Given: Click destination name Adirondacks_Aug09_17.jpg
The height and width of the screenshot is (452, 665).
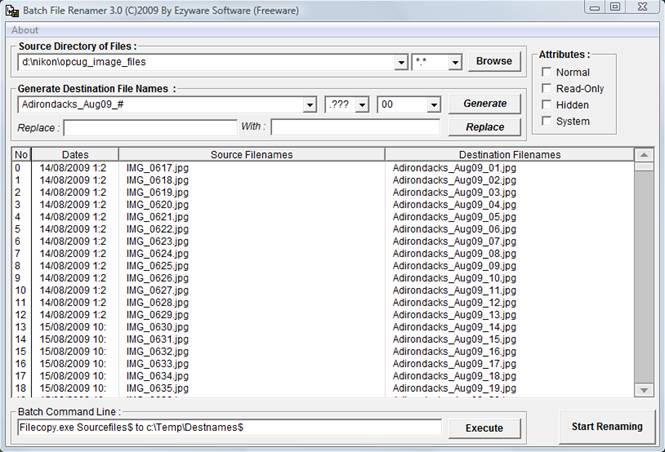Looking at the screenshot, I should (454, 364).
